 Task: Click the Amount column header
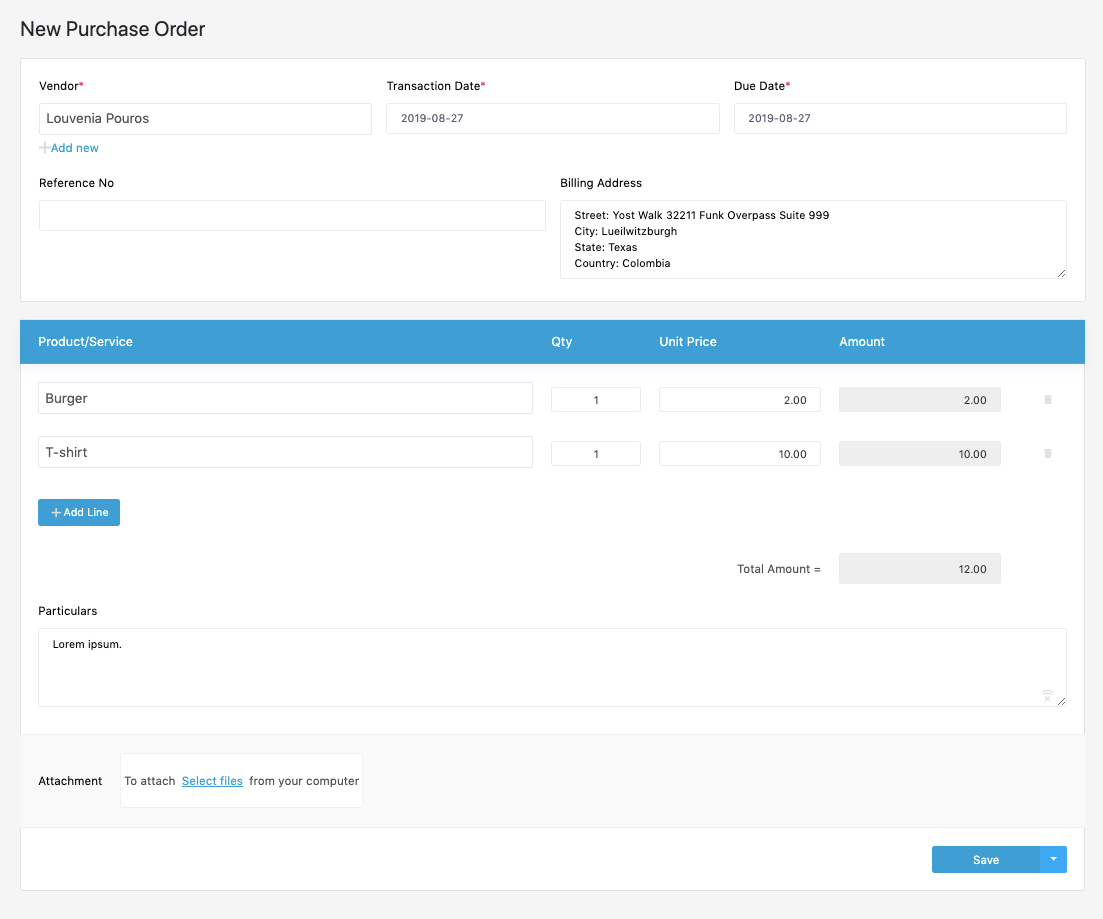[862, 342]
